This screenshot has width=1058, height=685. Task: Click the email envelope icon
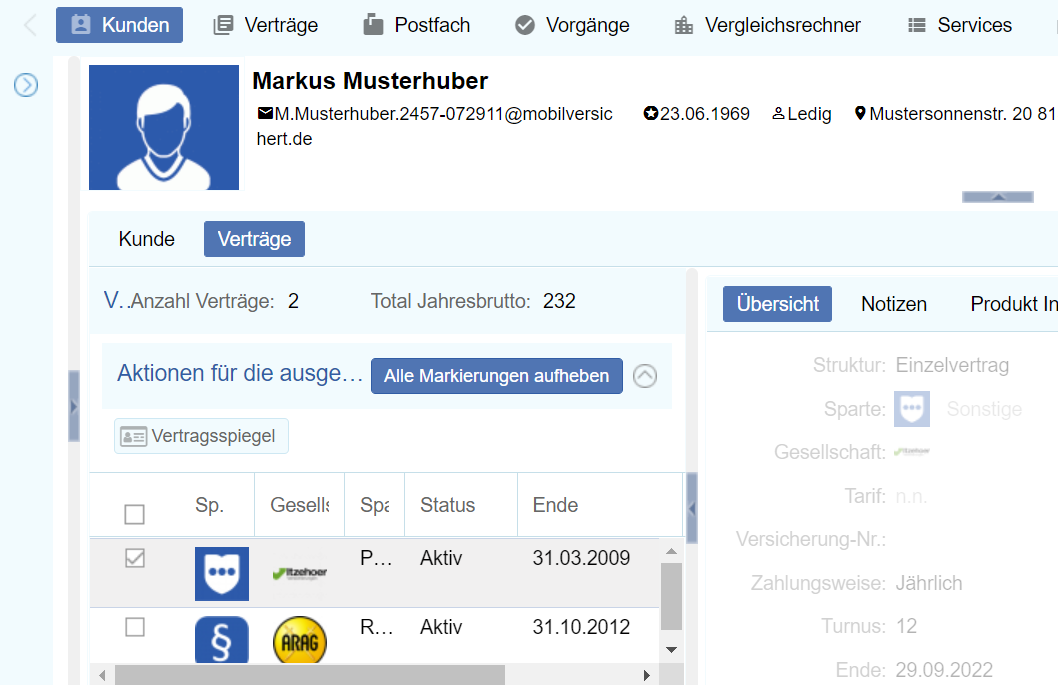point(265,114)
